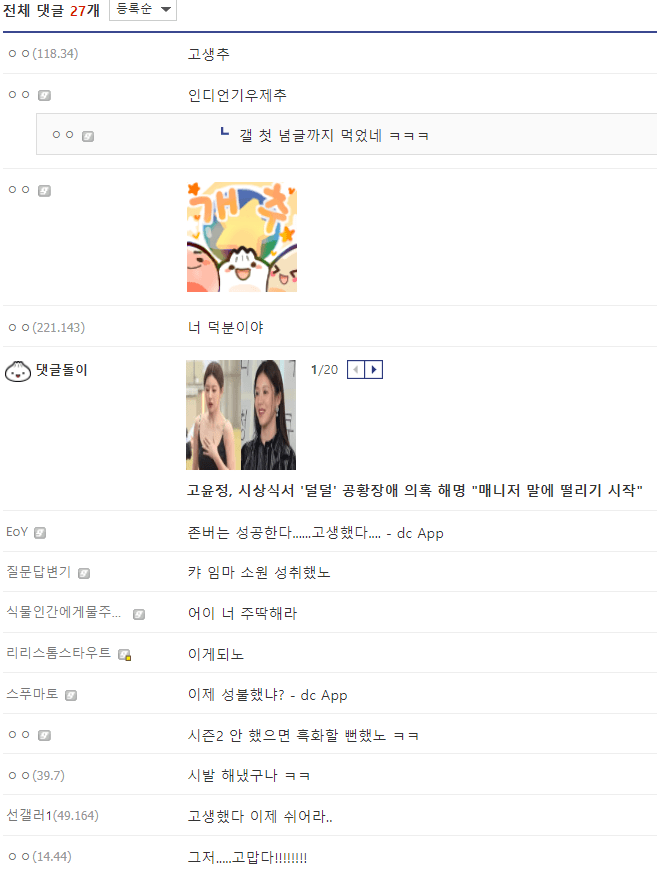Click the 댓글돌이 nickname

pyautogui.click(x=61, y=370)
